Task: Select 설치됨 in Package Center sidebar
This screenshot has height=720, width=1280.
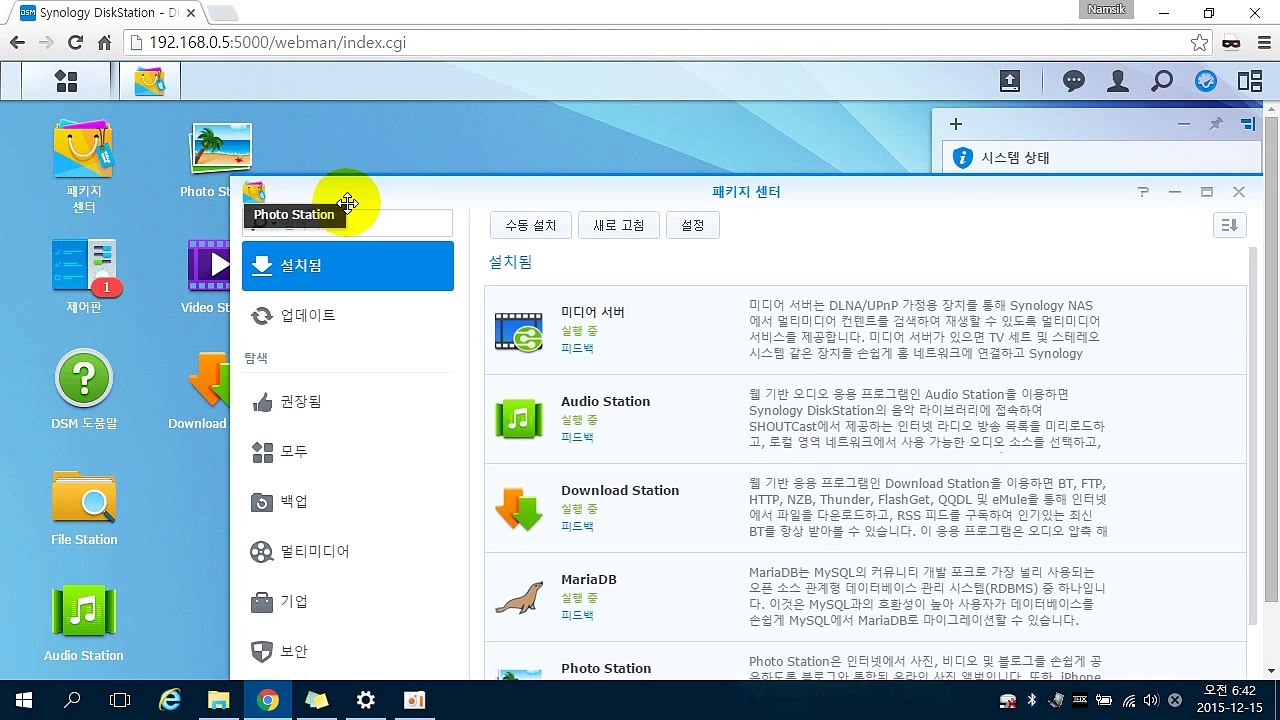Action: [x=348, y=266]
